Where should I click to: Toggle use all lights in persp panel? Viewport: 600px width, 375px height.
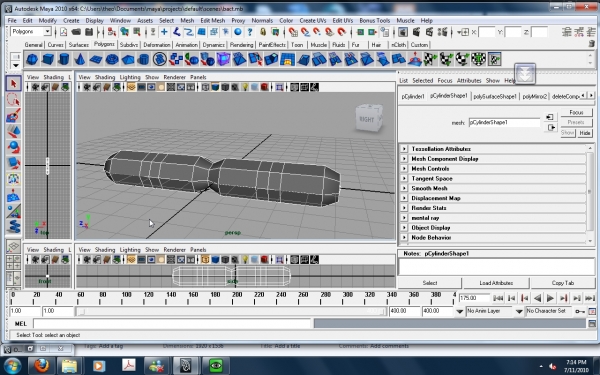pyautogui.click(x=245, y=87)
